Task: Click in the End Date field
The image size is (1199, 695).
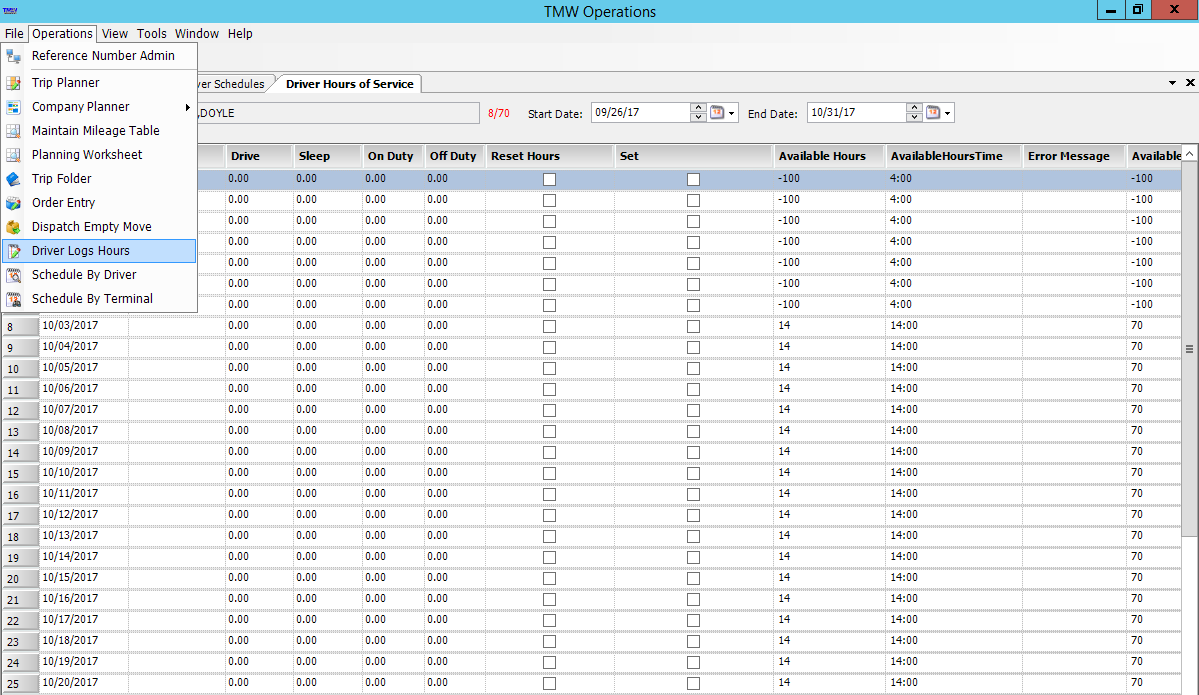Action: click(x=856, y=113)
